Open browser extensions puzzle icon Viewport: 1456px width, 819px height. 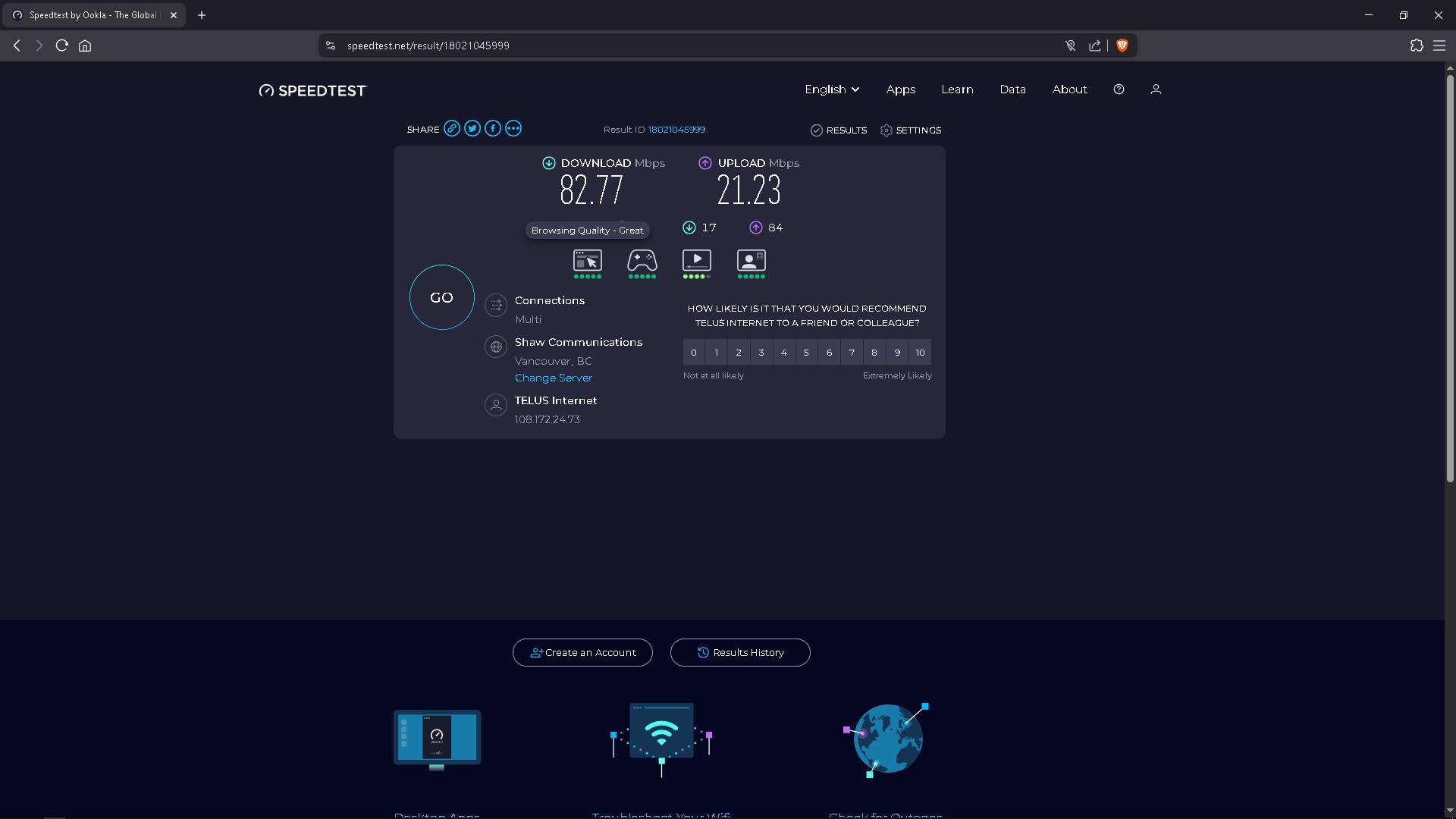(x=1417, y=45)
